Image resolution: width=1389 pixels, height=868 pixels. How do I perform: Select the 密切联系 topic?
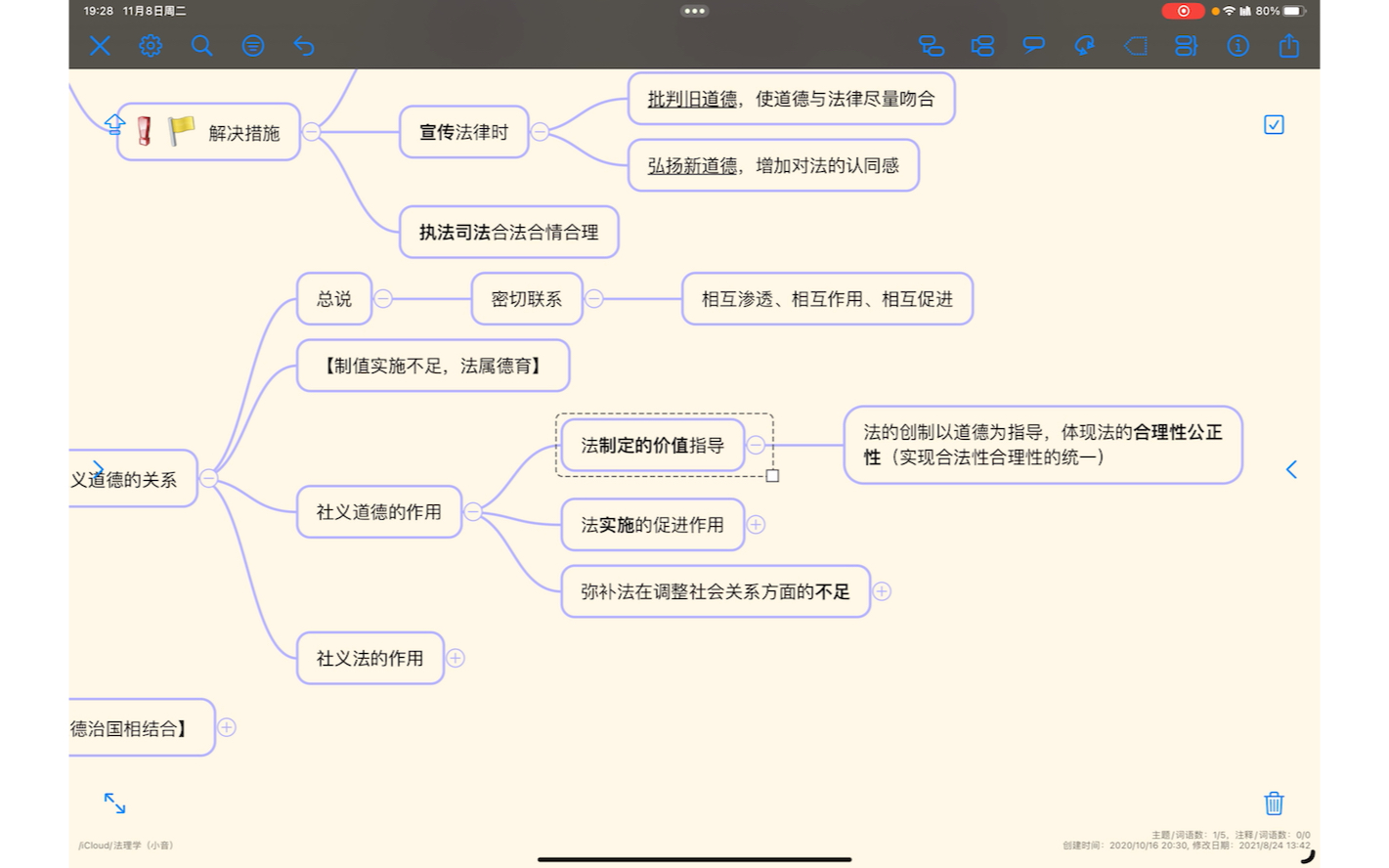tap(527, 298)
